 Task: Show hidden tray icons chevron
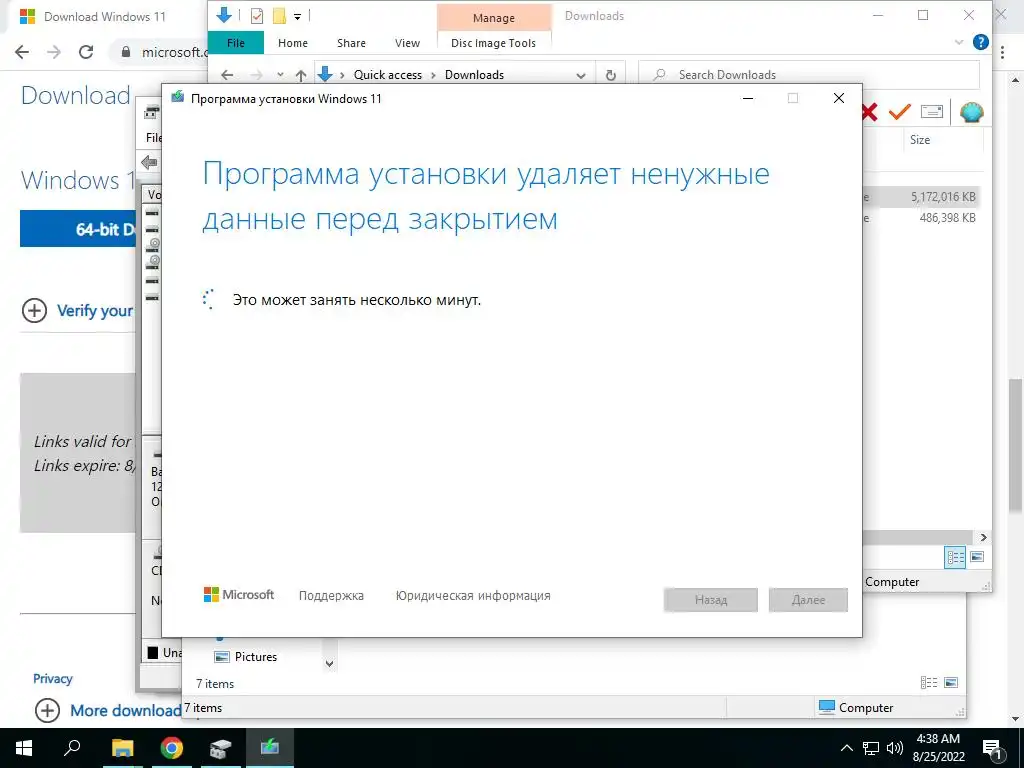(x=846, y=748)
